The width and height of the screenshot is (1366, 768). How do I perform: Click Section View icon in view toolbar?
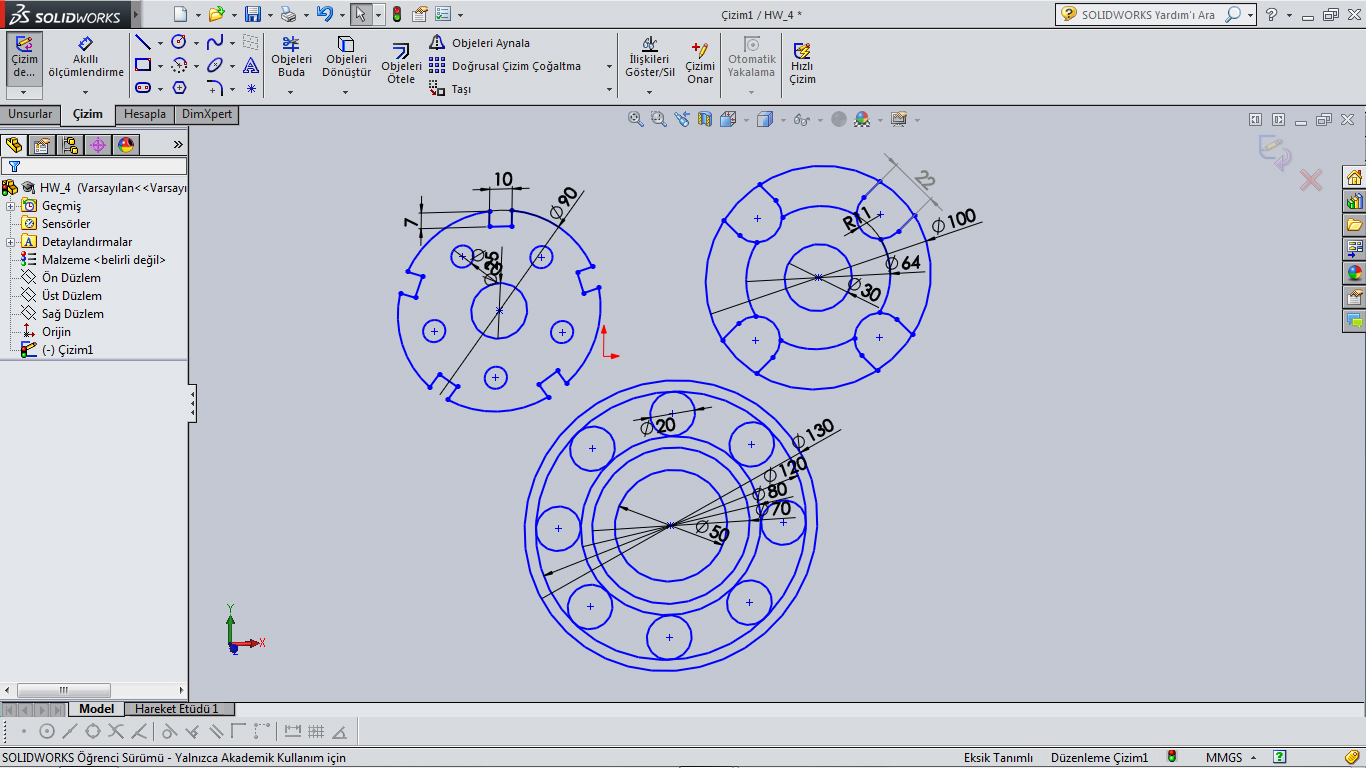coord(705,119)
